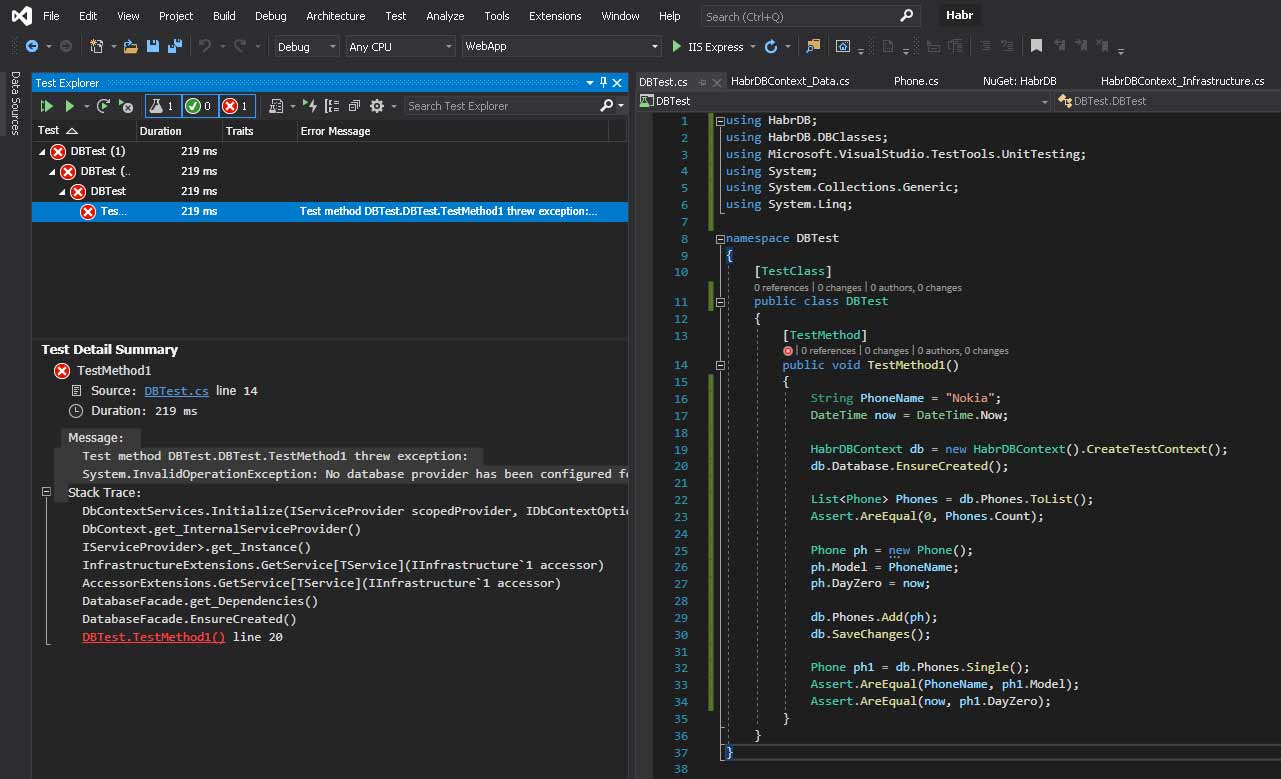
Task: Click the playlist icon in Test Explorer
Action: 276,106
